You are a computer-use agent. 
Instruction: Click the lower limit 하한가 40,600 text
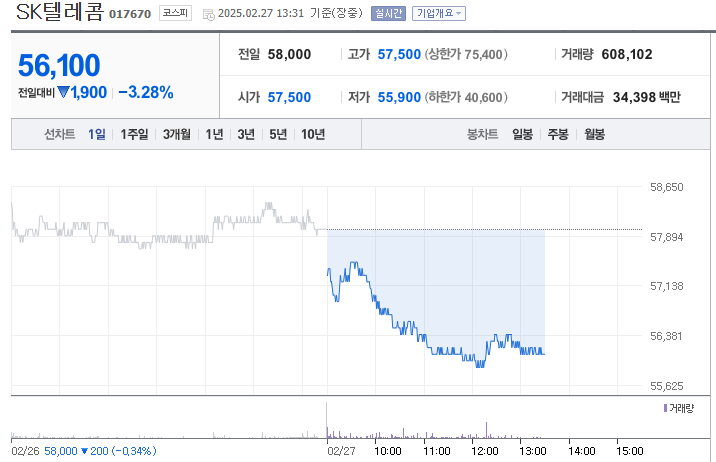[x=466, y=97]
